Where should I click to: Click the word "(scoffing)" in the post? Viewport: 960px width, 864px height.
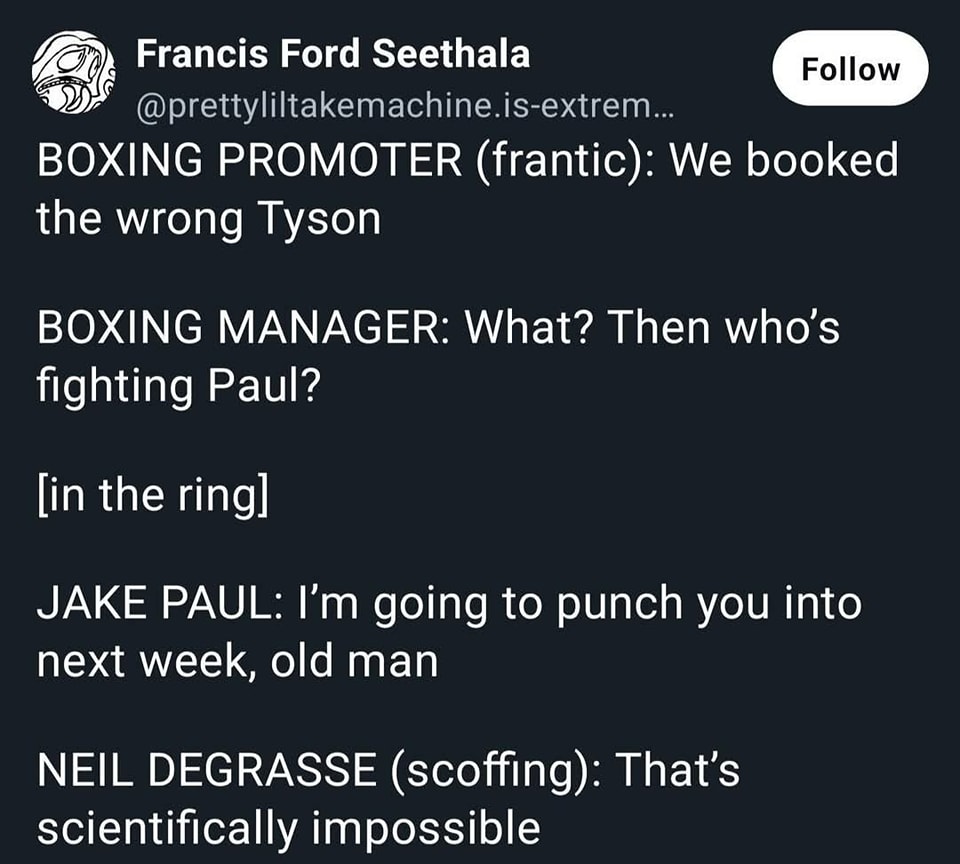(472, 772)
